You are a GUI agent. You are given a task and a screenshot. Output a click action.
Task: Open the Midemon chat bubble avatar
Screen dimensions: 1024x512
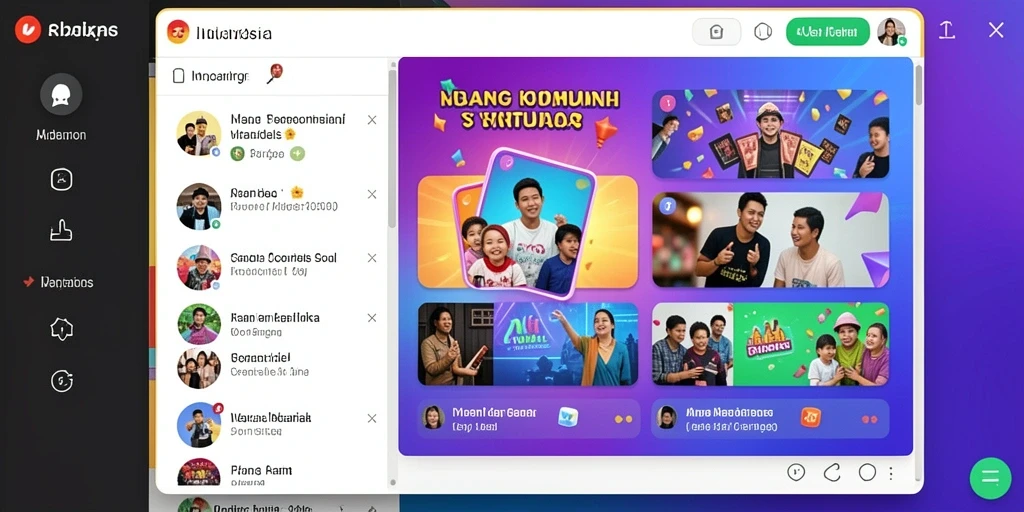pos(61,94)
